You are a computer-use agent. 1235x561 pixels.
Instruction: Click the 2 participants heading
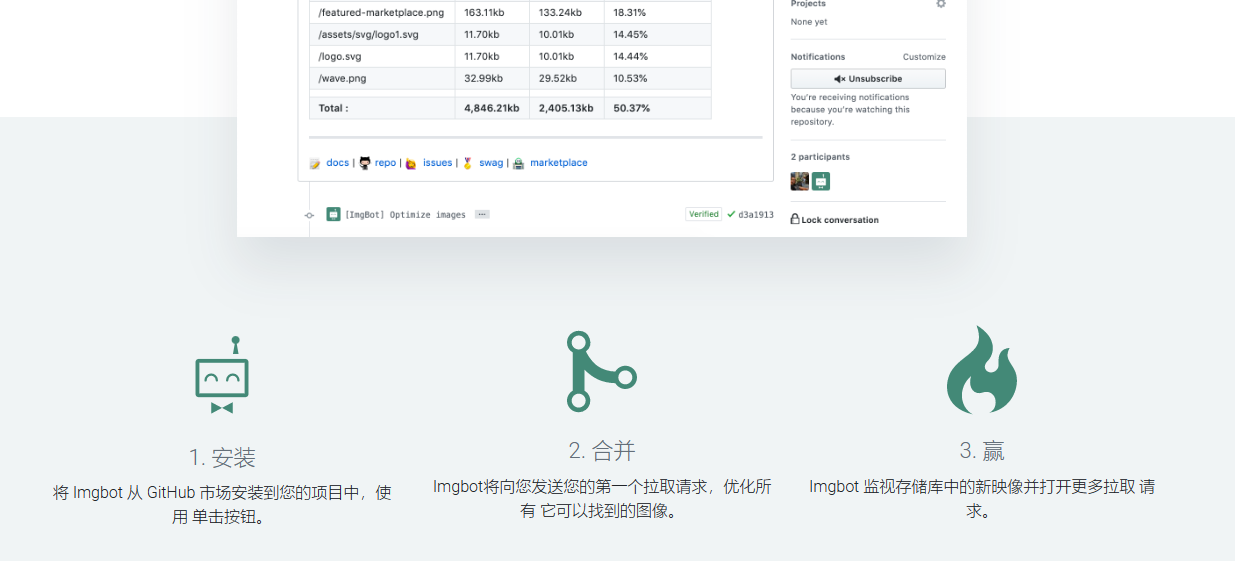point(820,157)
